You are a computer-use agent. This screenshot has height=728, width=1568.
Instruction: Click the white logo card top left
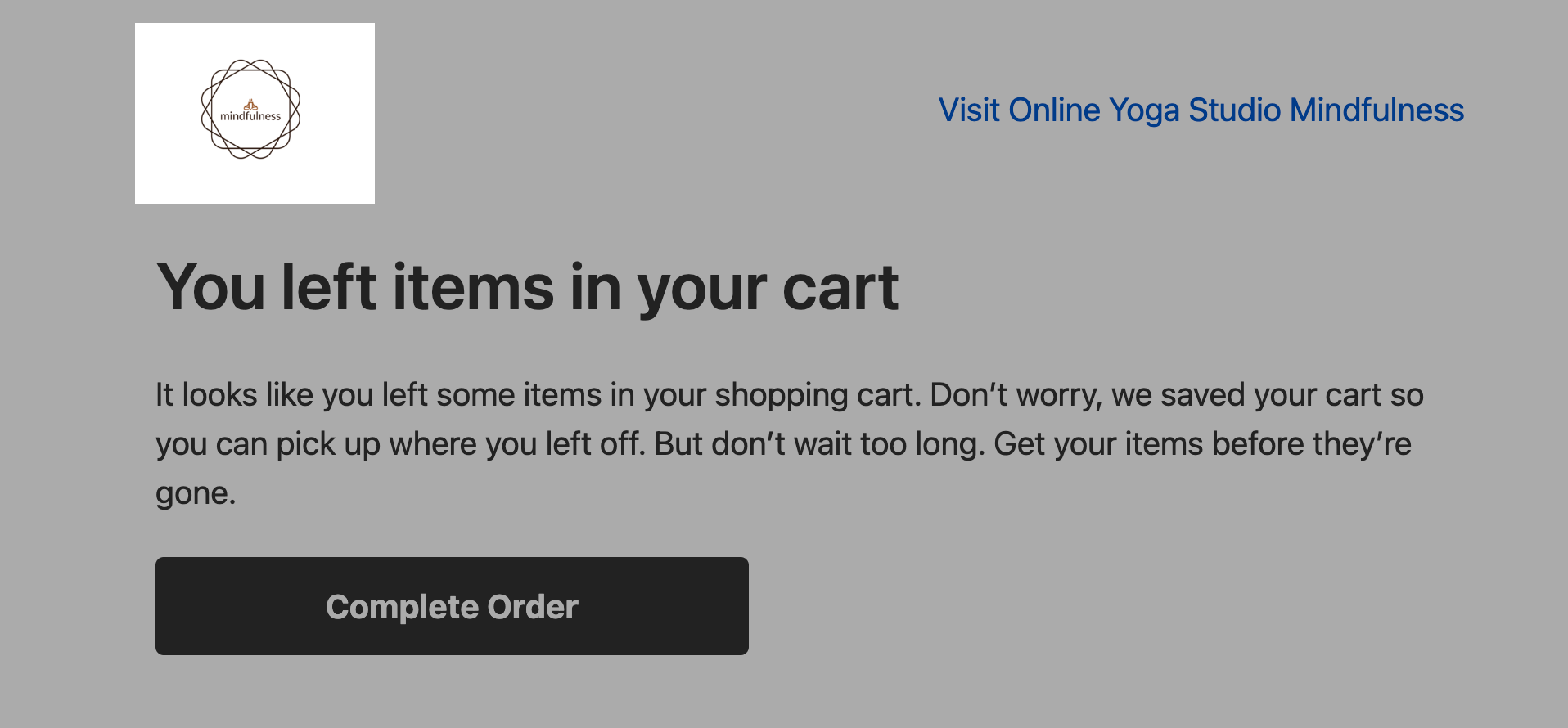pyautogui.click(x=255, y=112)
